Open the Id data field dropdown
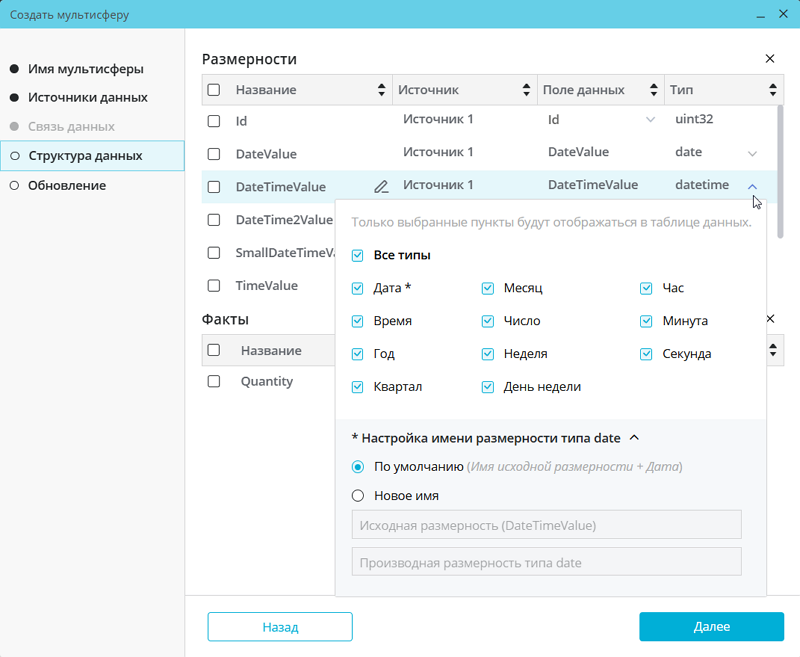Image resolution: width=800 pixels, height=657 pixels. click(651, 120)
